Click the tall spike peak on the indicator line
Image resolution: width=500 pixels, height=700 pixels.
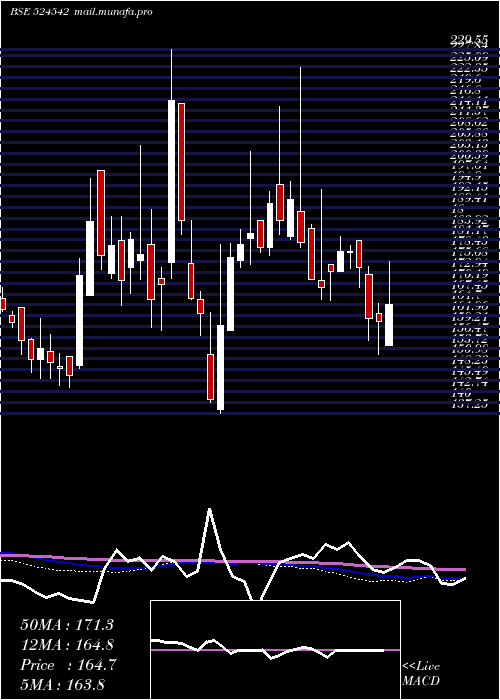click(x=209, y=510)
